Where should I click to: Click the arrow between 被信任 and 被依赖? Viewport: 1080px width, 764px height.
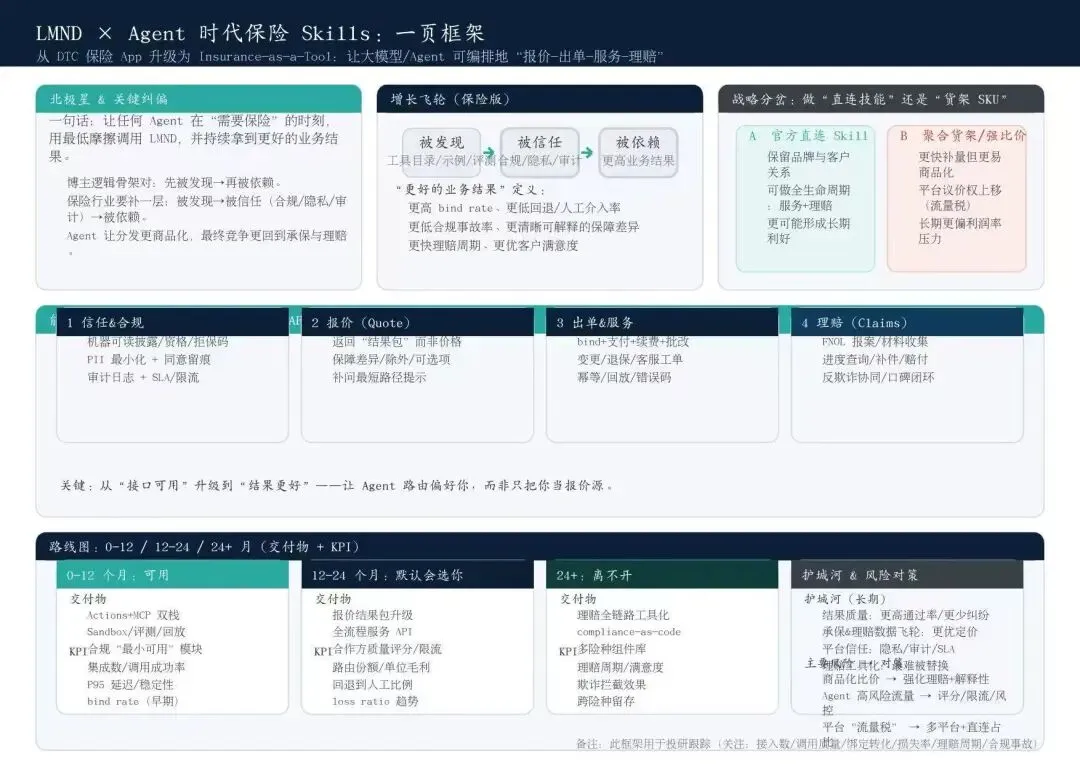tap(587, 152)
